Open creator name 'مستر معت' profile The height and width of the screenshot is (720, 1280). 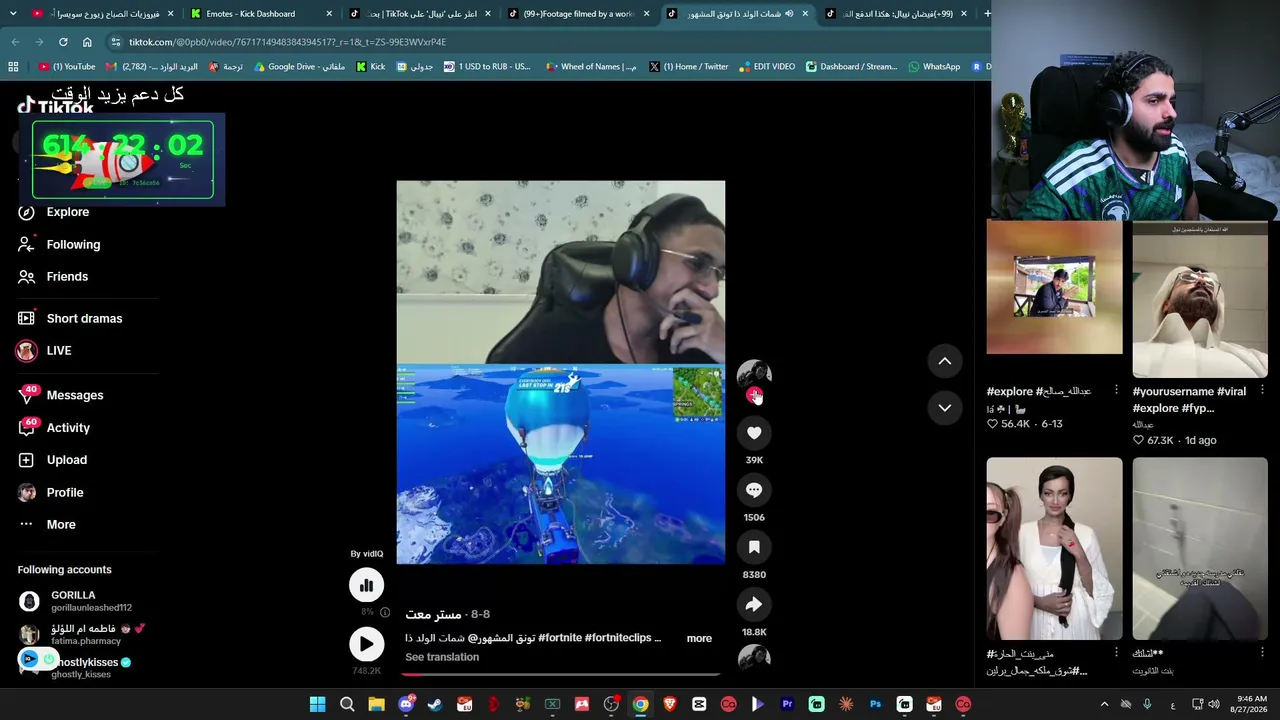coord(433,614)
